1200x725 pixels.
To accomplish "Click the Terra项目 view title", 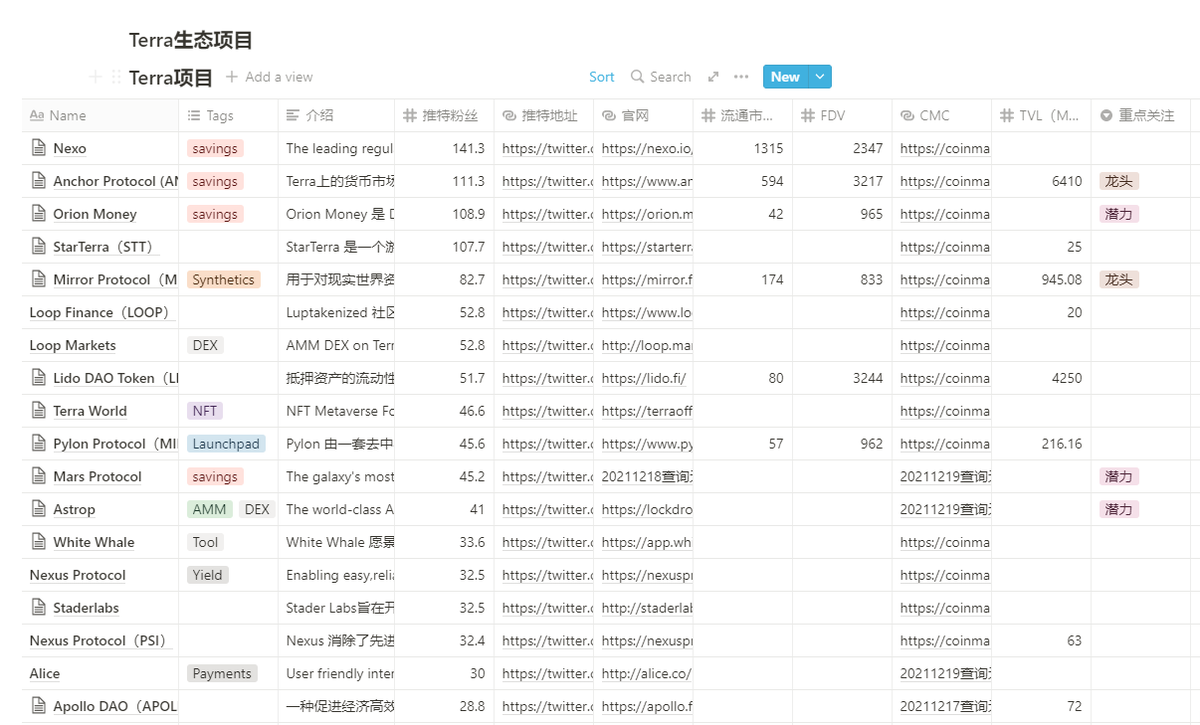I will (171, 77).
